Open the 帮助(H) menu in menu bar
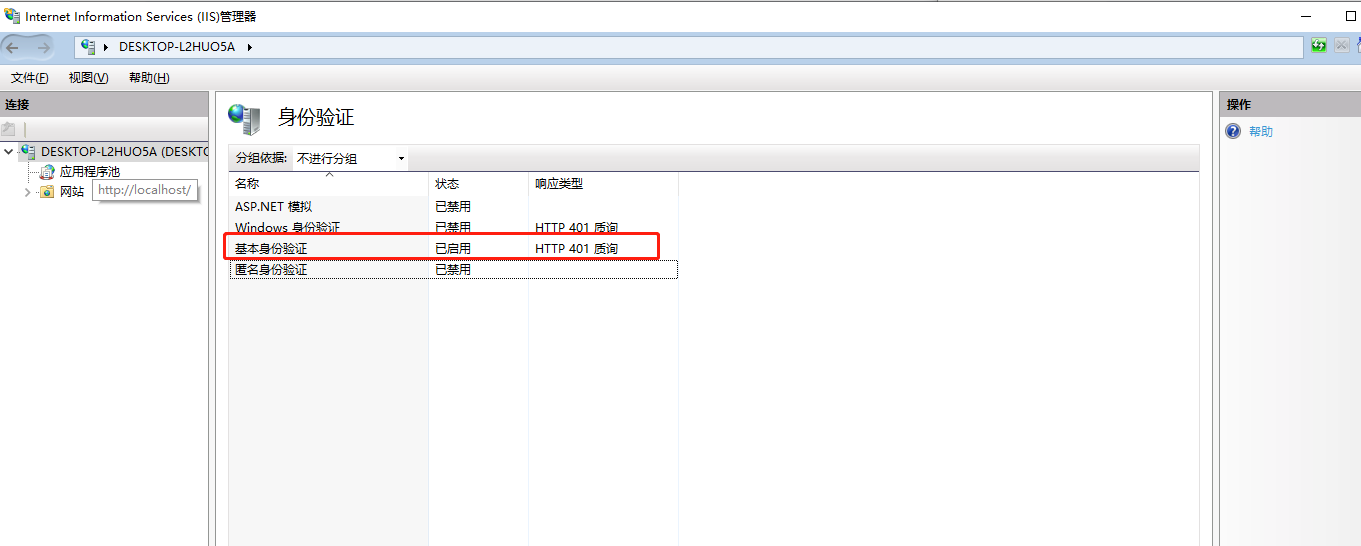 (149, 78)
